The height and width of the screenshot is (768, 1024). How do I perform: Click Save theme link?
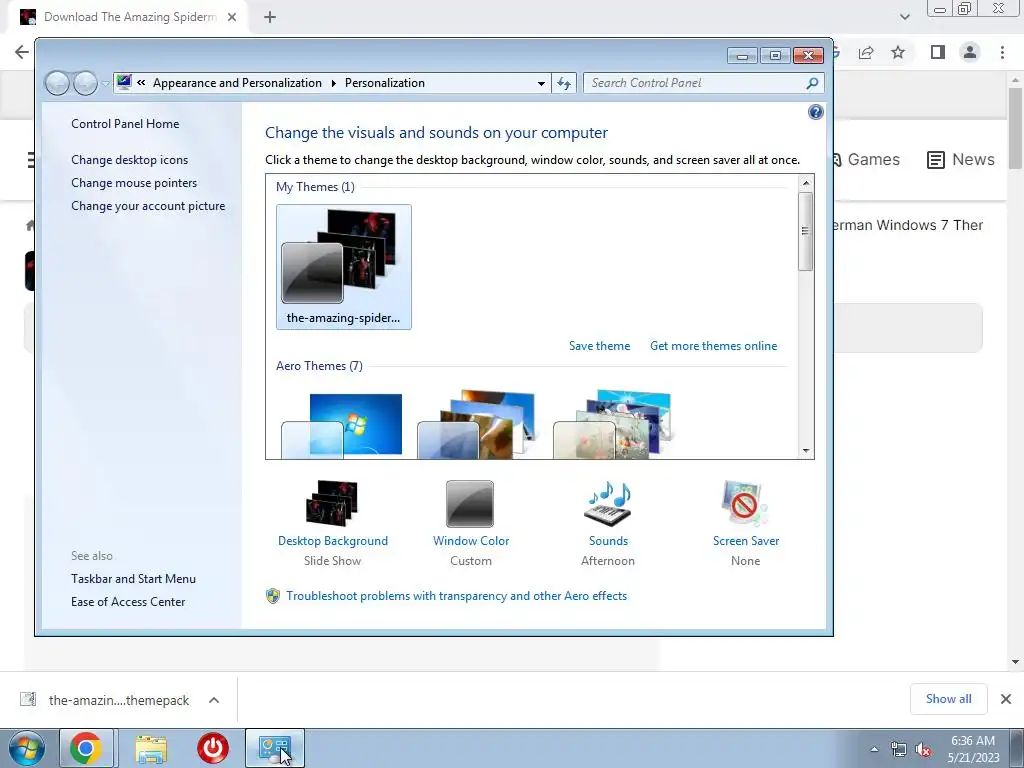click(x=599, y=345)
